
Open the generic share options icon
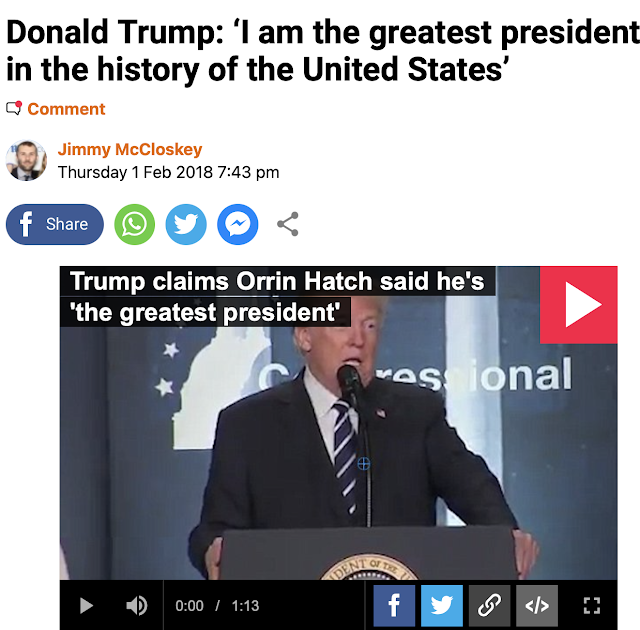pyautogui.click(x=288, y=224)
